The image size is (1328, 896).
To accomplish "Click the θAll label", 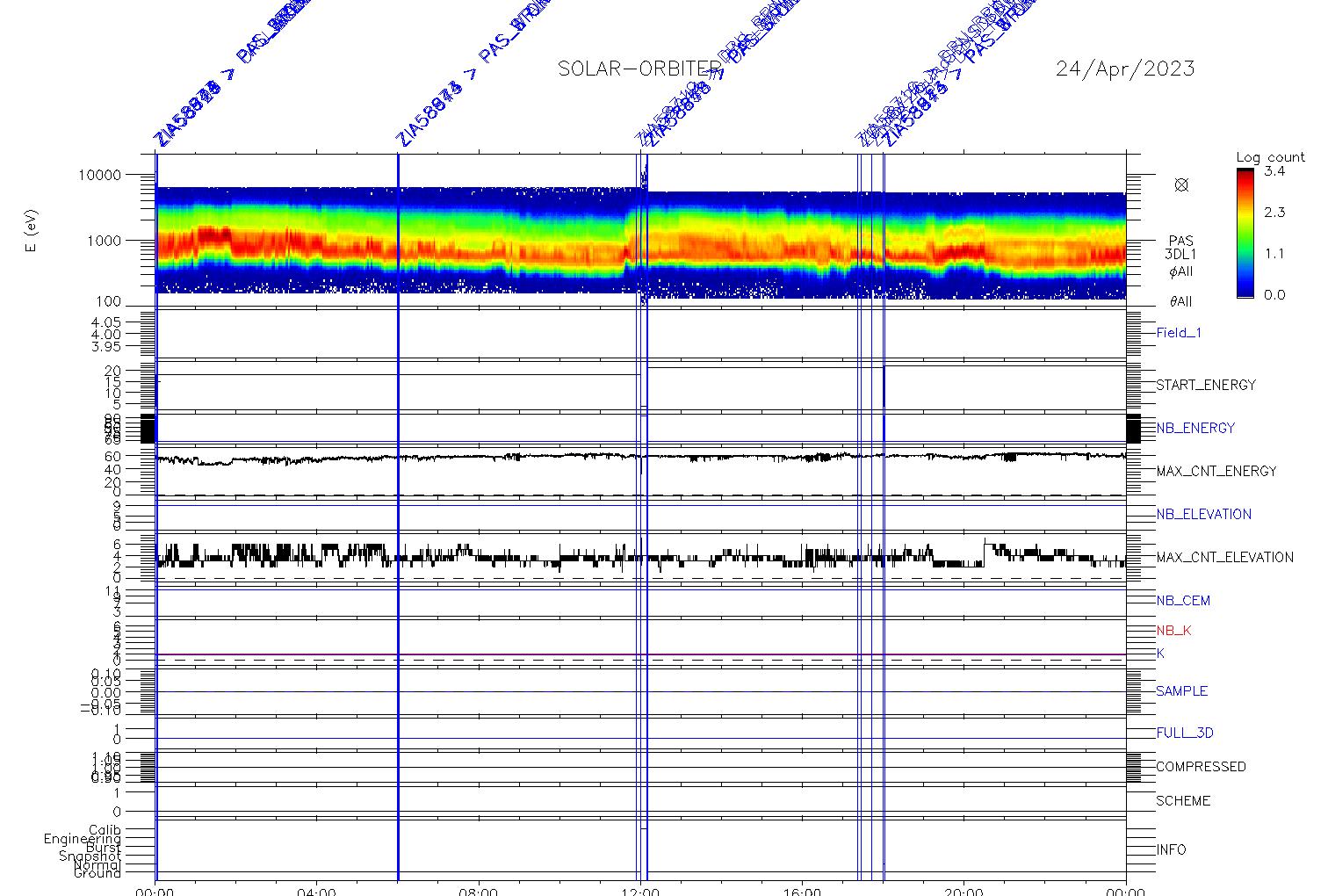I will [1180, 302].
